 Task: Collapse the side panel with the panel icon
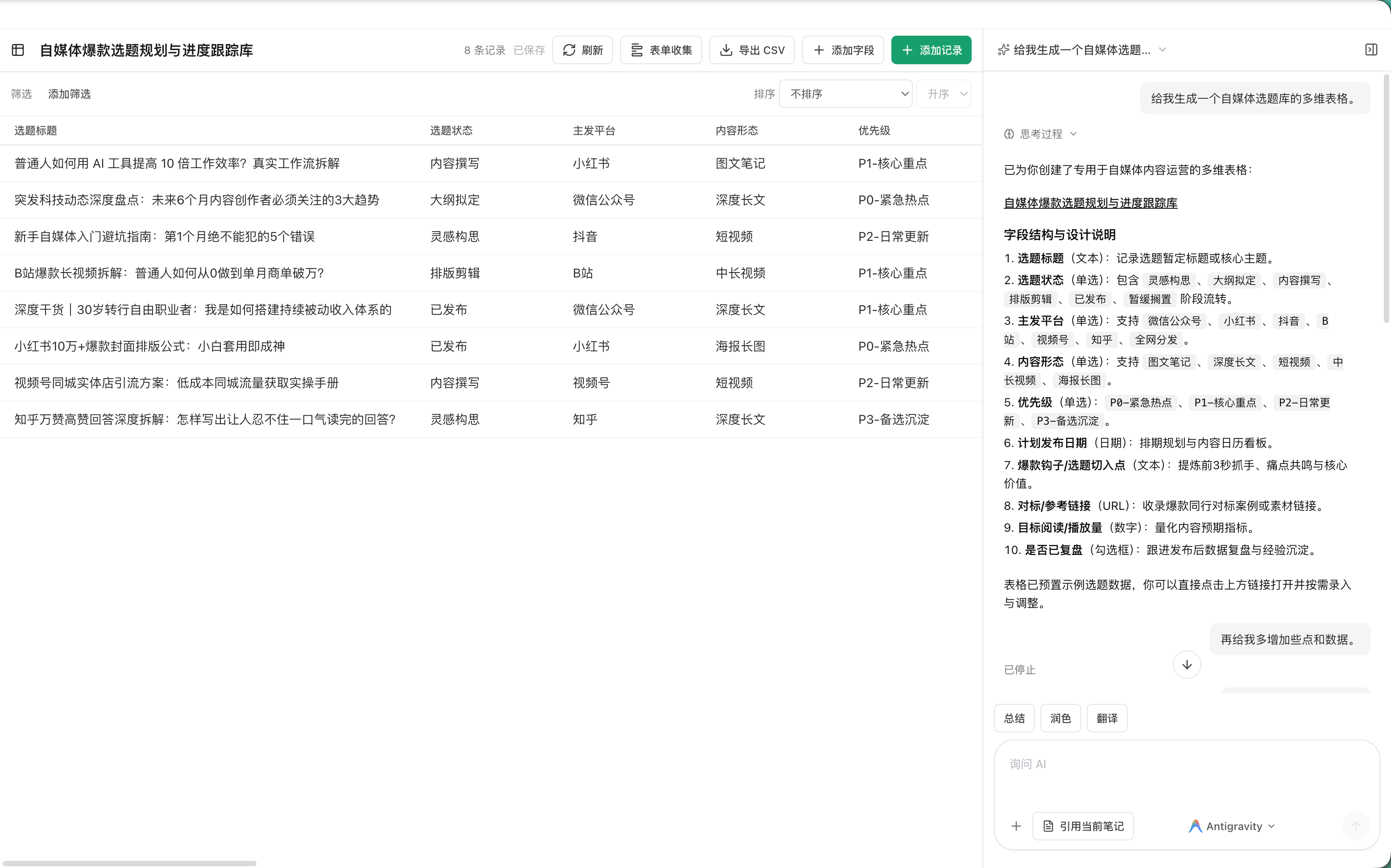click(x=1371, y=50)
